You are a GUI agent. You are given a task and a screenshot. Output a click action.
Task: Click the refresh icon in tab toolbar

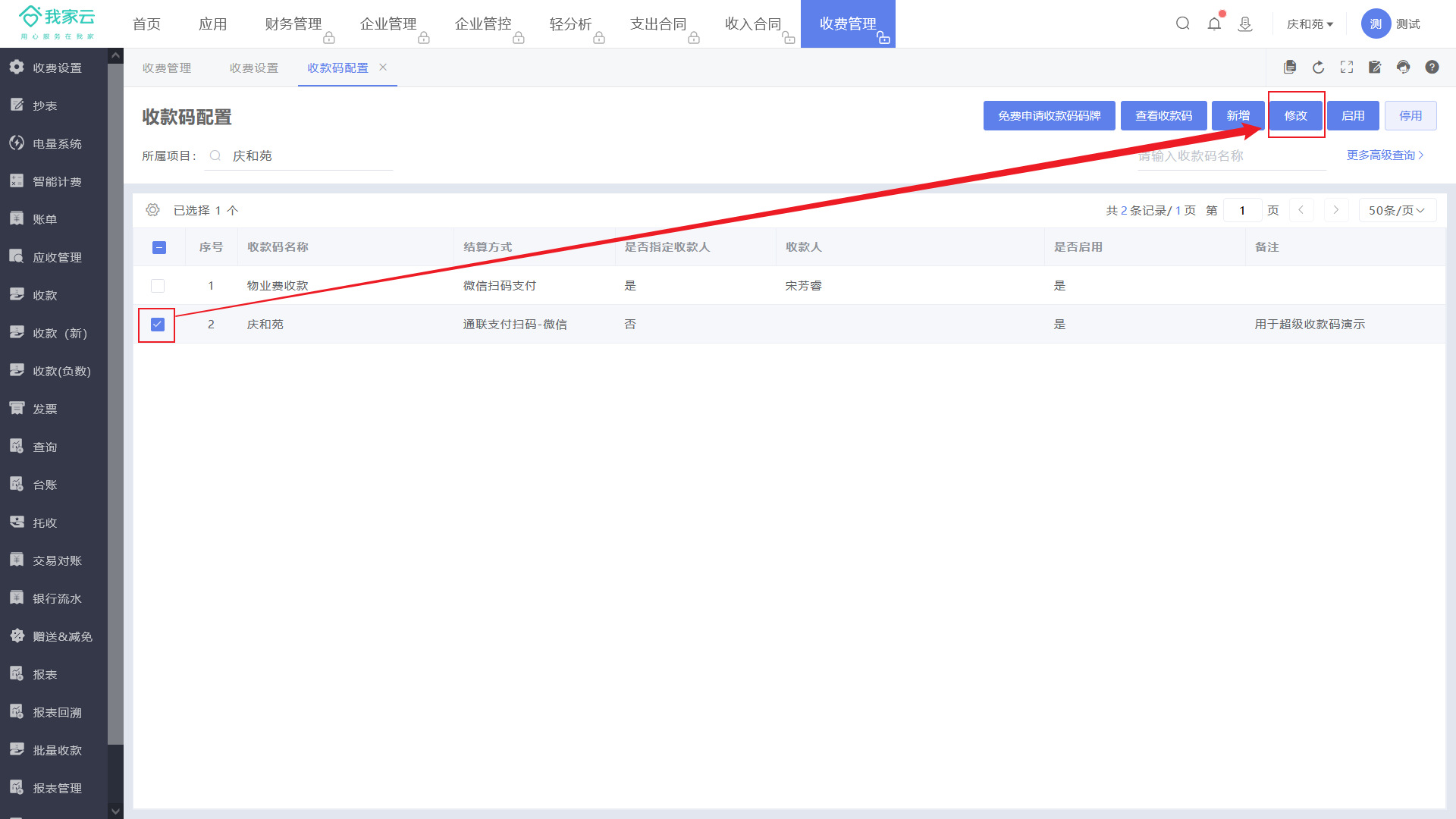(1318, 67)
